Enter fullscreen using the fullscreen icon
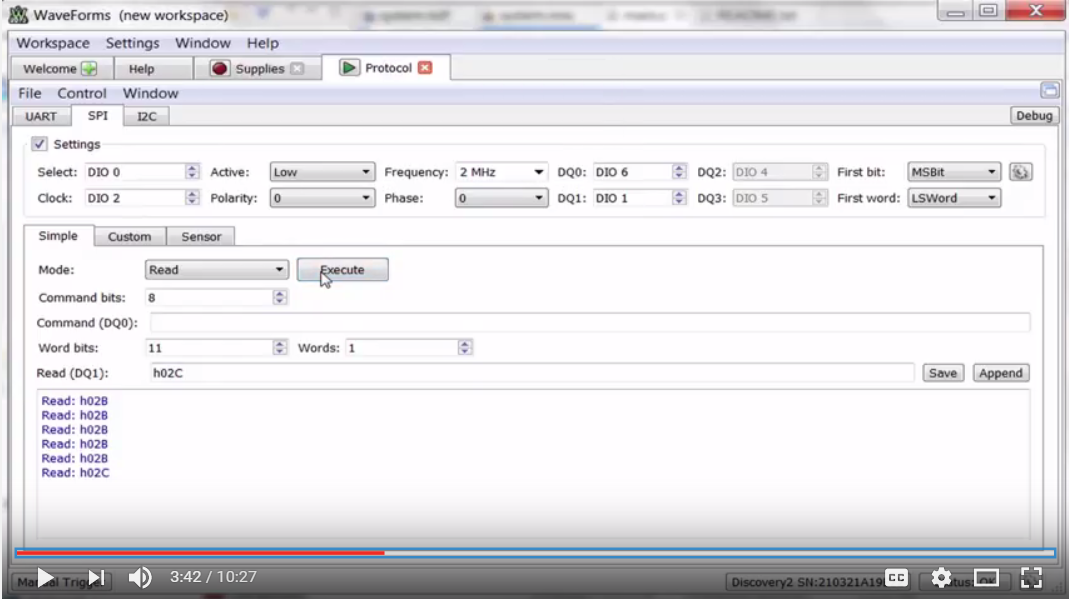The height and width of the screenshot is (599, 1069). [x=1032, y=577]
